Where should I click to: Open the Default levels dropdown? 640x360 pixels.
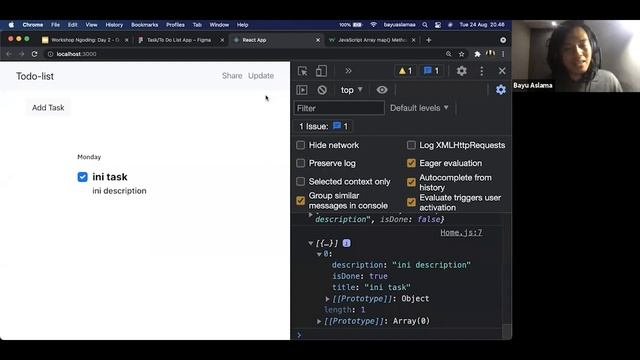pos(419,108)
